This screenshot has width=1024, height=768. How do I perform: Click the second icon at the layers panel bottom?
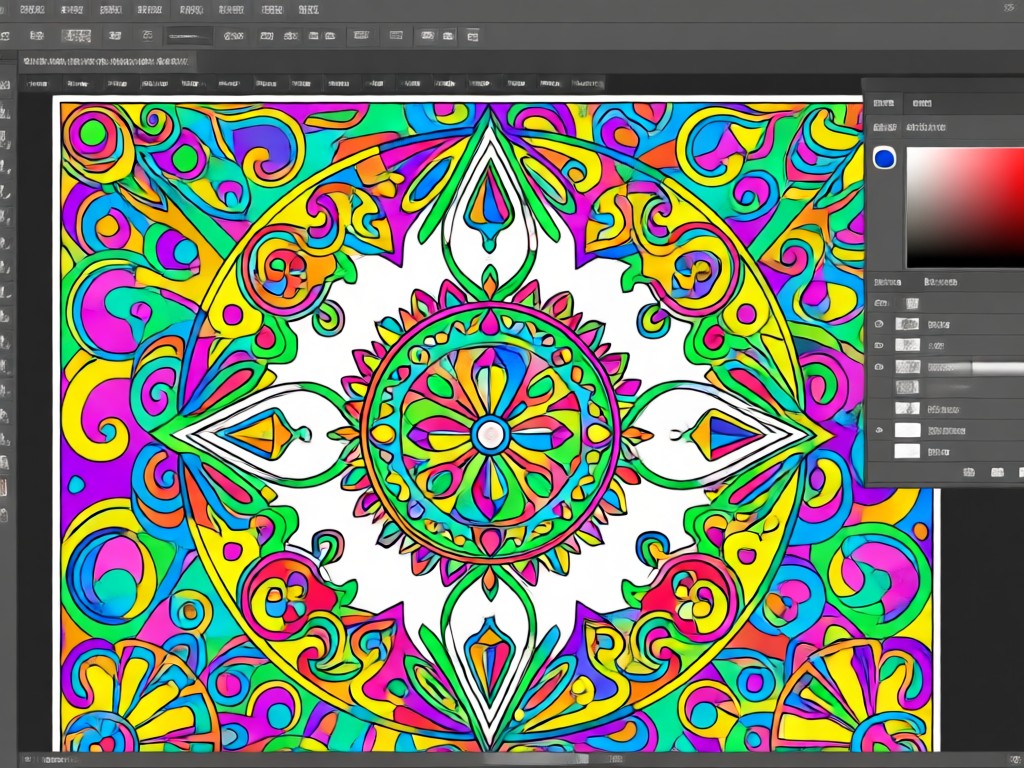[997, 472]
